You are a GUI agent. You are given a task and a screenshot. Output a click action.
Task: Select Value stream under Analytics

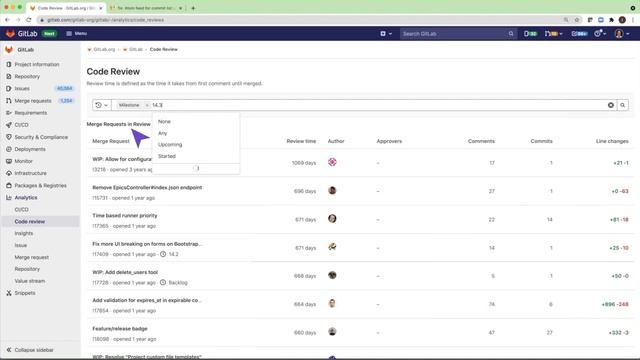coord(29,281)
